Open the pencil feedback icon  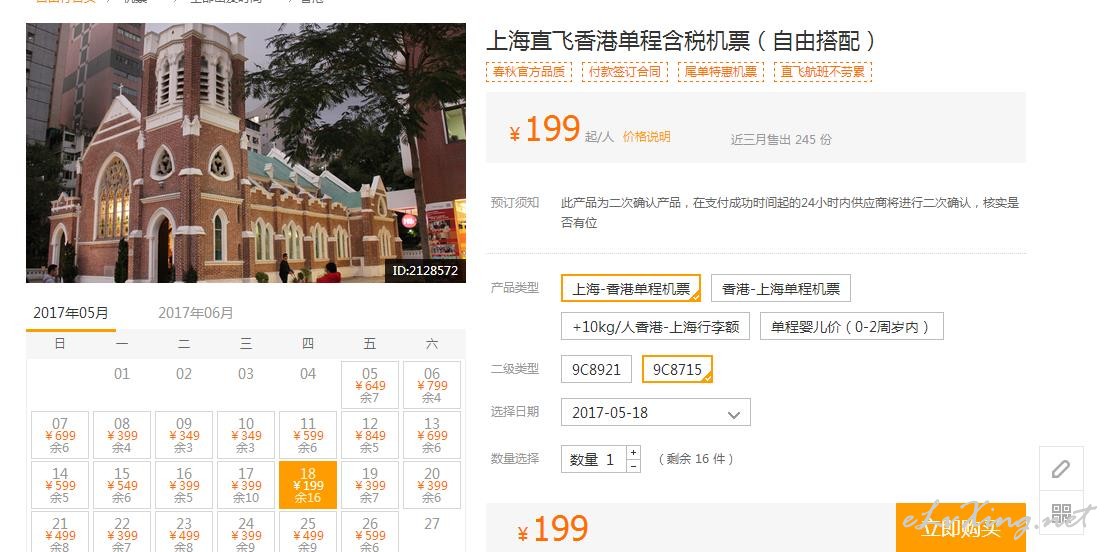tap(1061, 469)
